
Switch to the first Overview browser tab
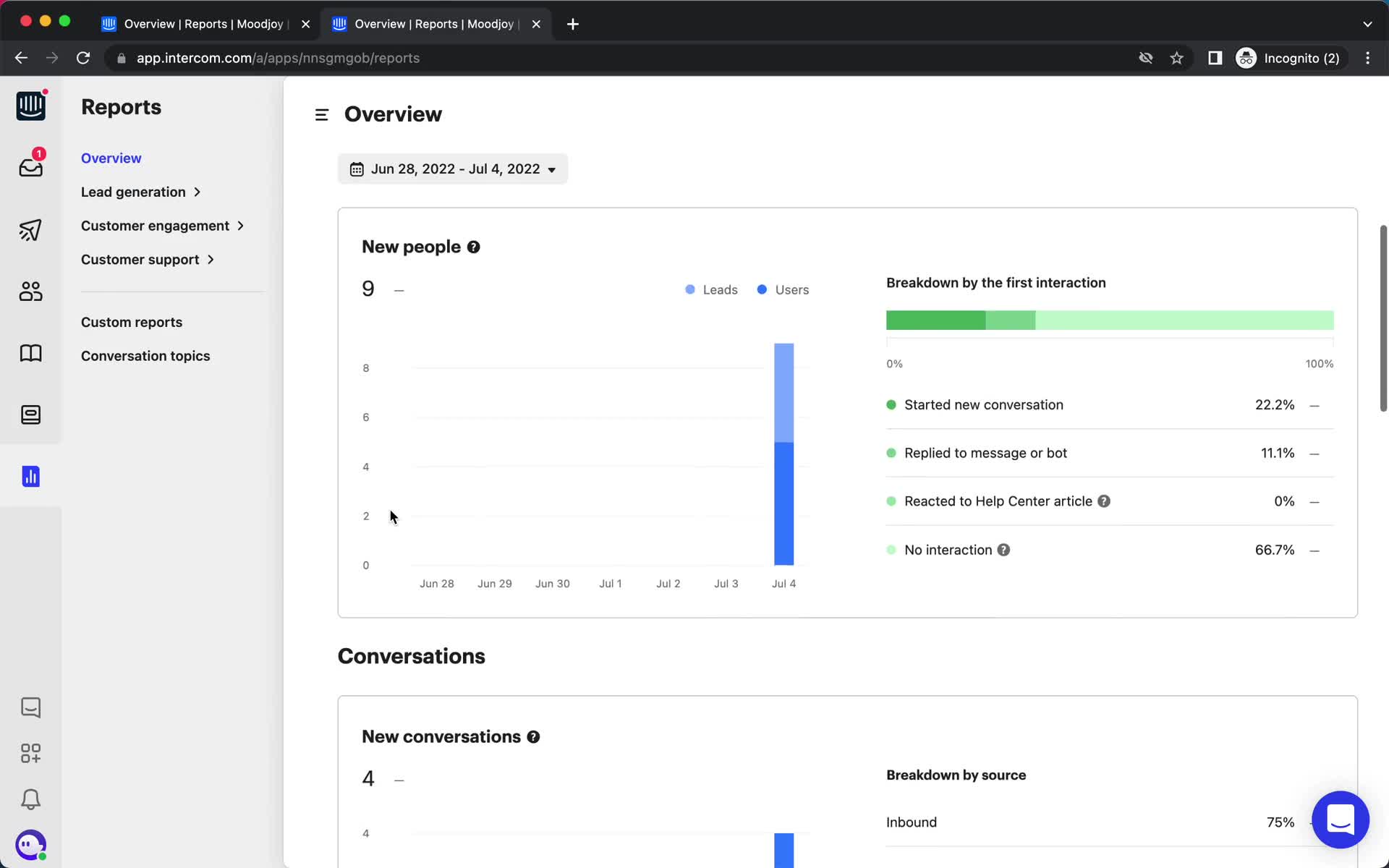click(x=205, y=24)
